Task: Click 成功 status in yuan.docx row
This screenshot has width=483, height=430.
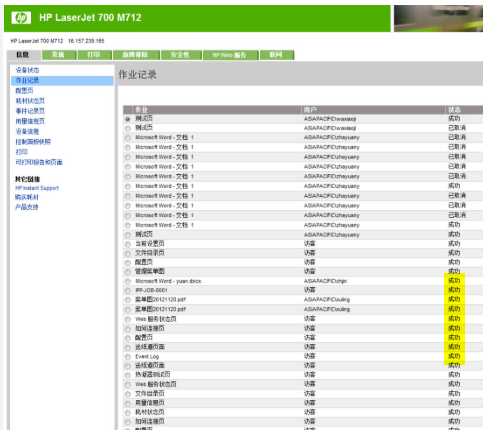Action: pyautogui.click(x=454, y=281)
